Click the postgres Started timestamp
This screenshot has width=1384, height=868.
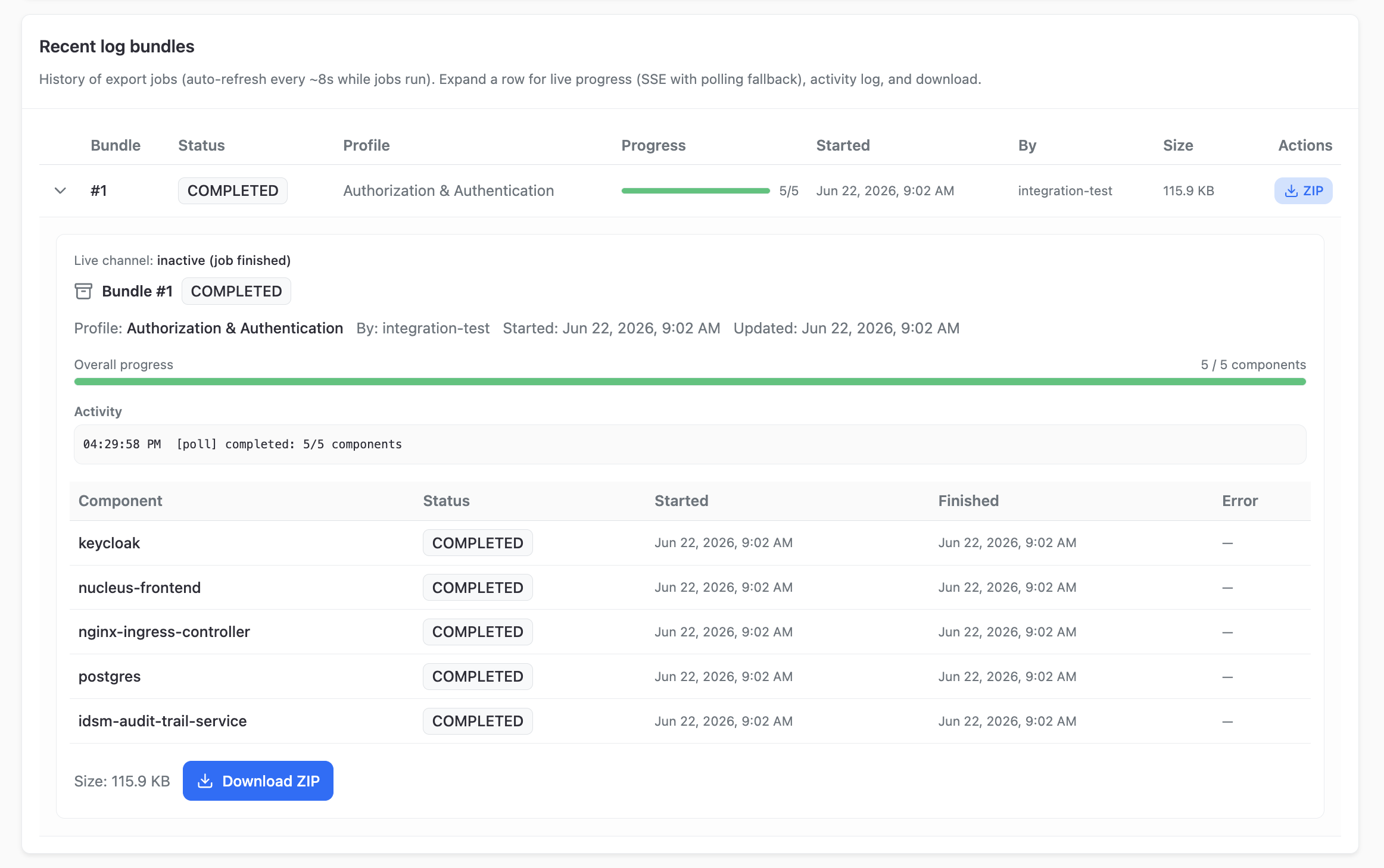[x=724, y=676]
